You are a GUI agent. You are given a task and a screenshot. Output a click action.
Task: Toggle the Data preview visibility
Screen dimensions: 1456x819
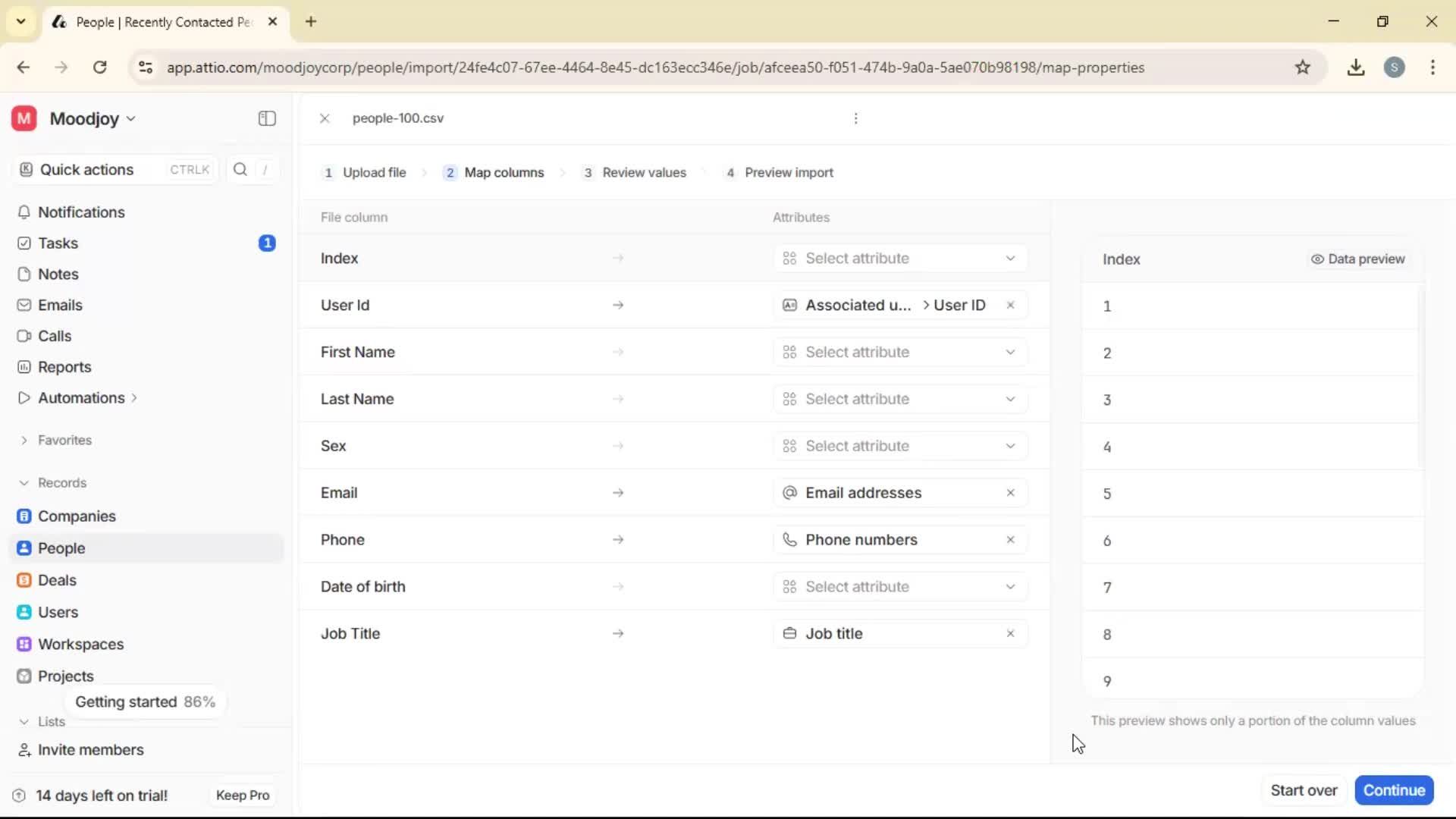coord(1357,259)
